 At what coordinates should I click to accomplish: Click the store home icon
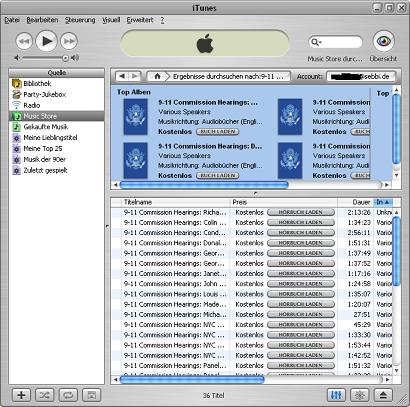(x=157, y=76)
